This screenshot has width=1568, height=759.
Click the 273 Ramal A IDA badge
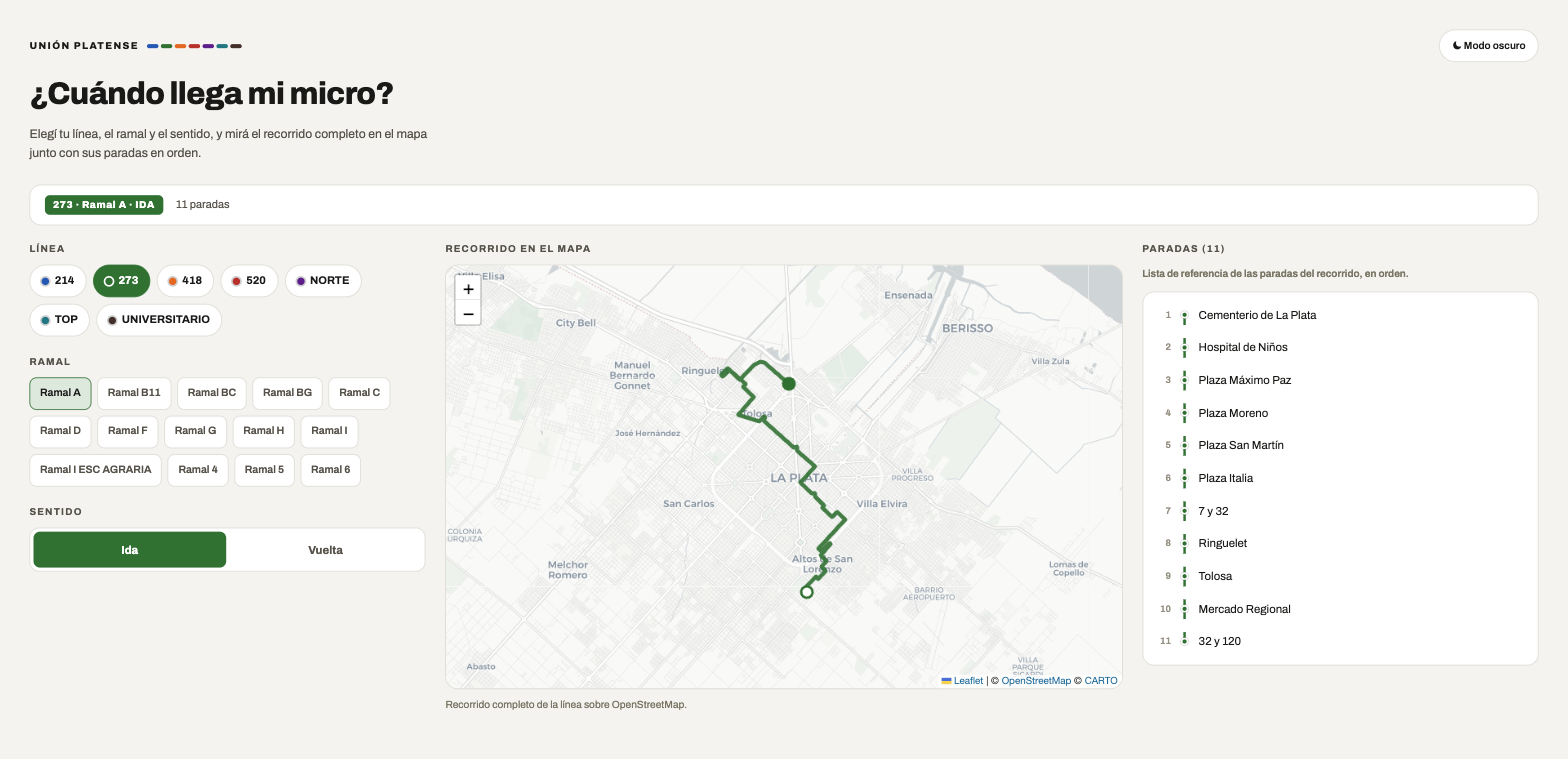(x=104, y=205)
